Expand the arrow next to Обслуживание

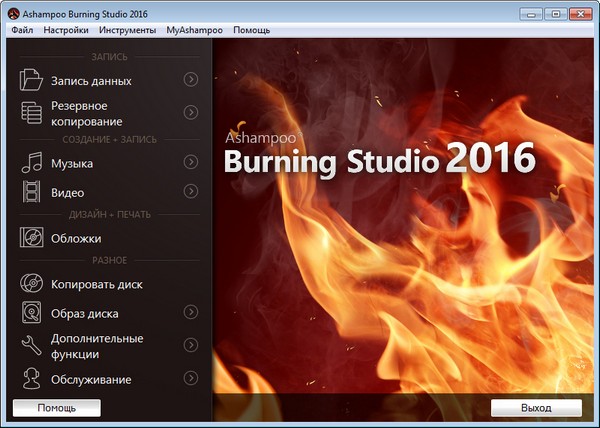191,379
